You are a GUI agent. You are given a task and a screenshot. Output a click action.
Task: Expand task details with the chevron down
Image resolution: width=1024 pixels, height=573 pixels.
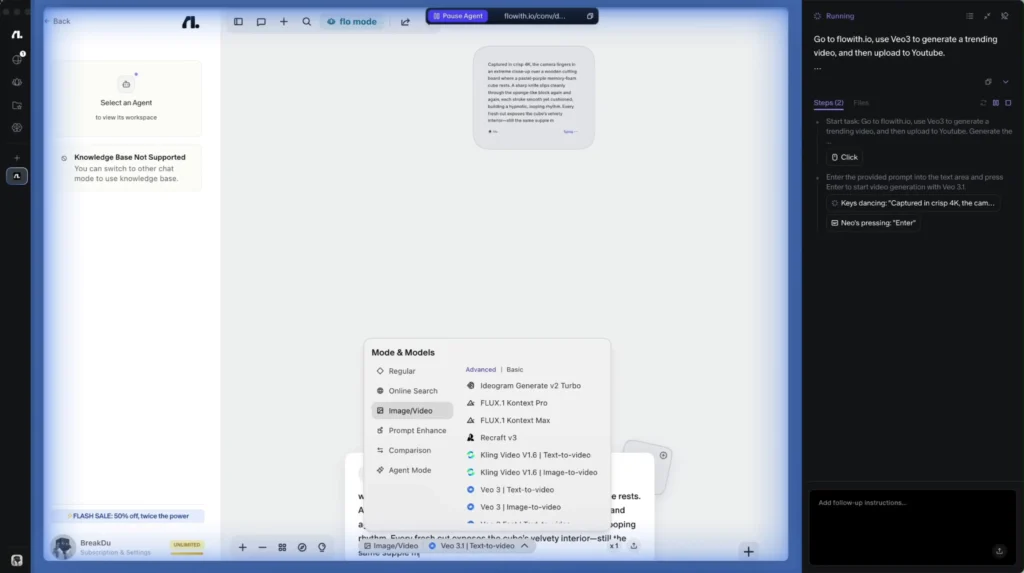click(1006, 82)
